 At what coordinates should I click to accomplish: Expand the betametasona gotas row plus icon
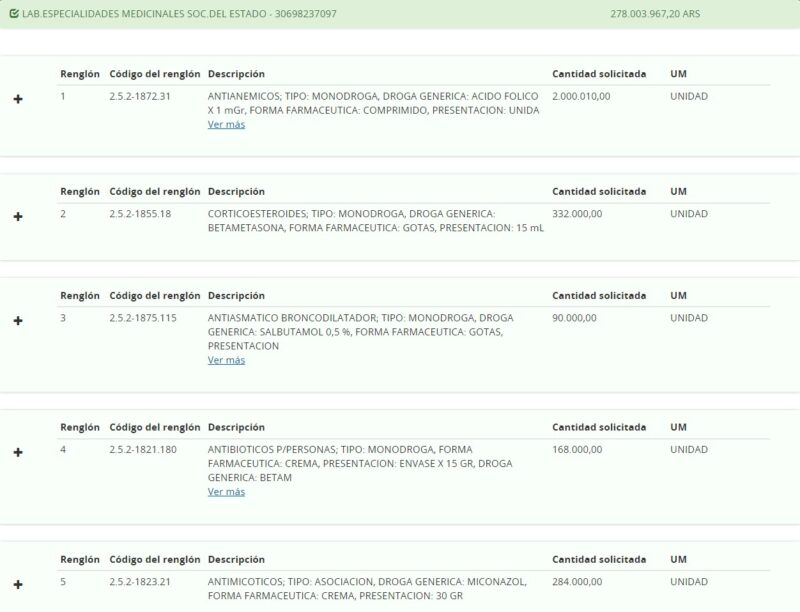click(x=18, y=216)
